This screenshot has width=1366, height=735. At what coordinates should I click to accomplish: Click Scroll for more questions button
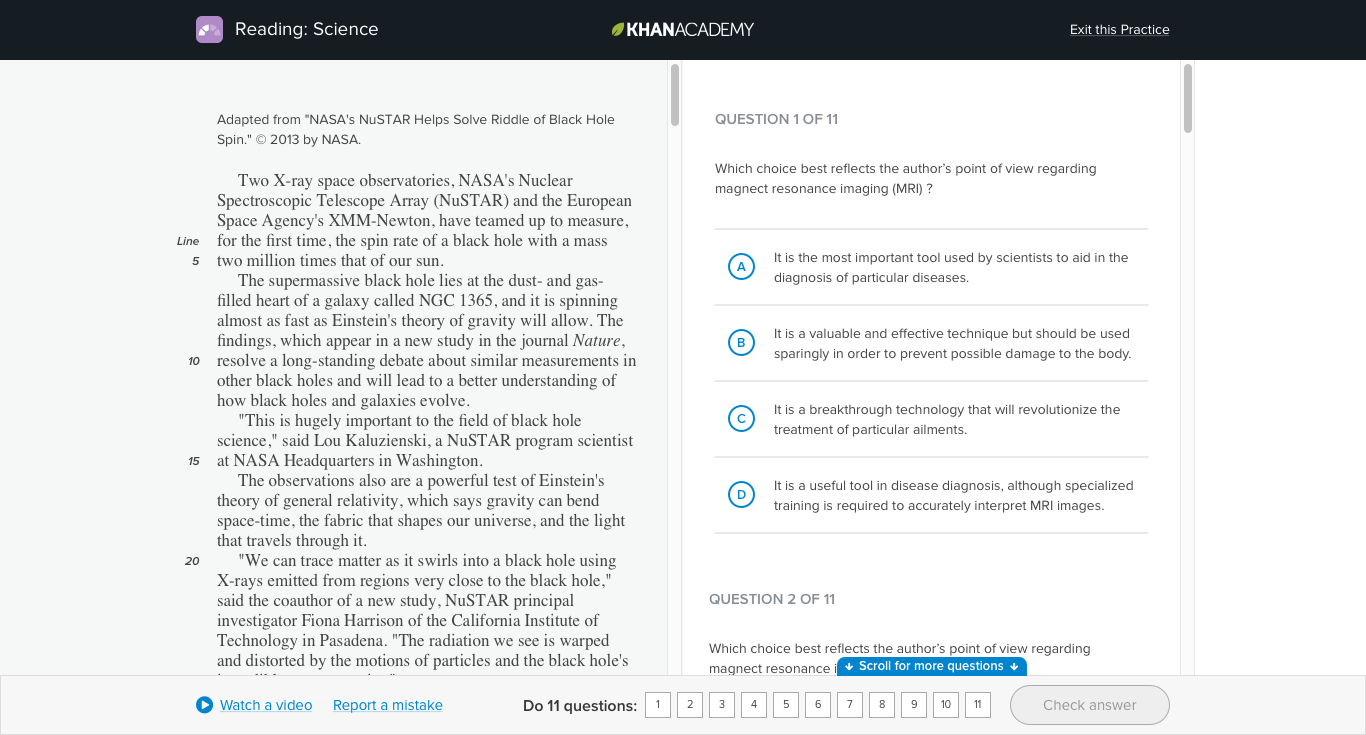[x=931, y=666]
